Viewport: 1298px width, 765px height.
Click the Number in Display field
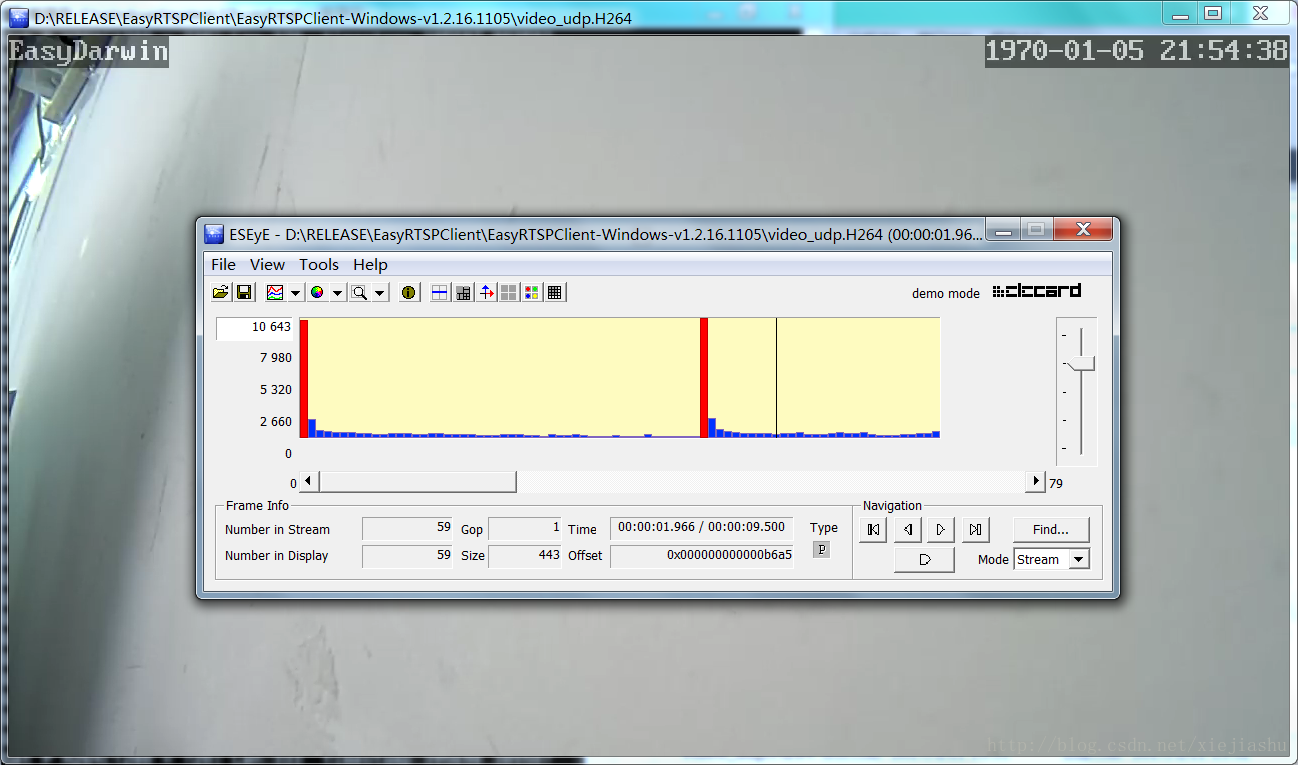[407, 555]
